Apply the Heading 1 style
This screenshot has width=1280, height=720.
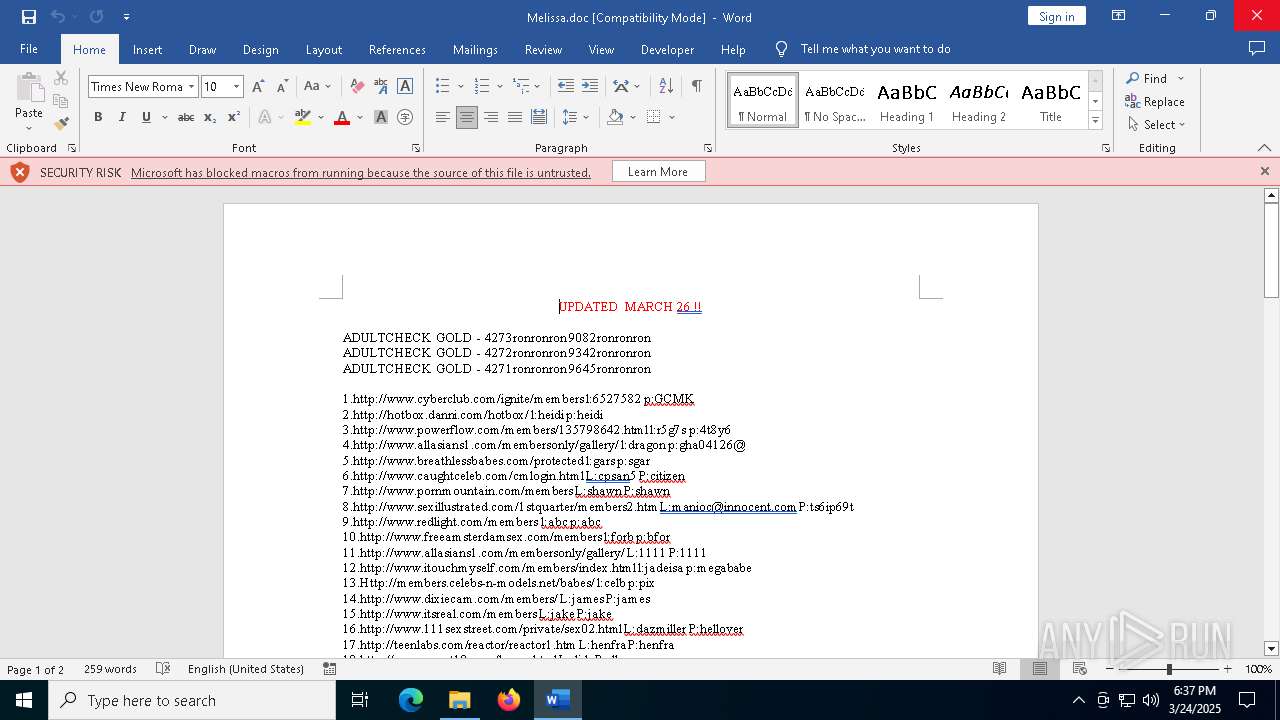click(907, 100)
